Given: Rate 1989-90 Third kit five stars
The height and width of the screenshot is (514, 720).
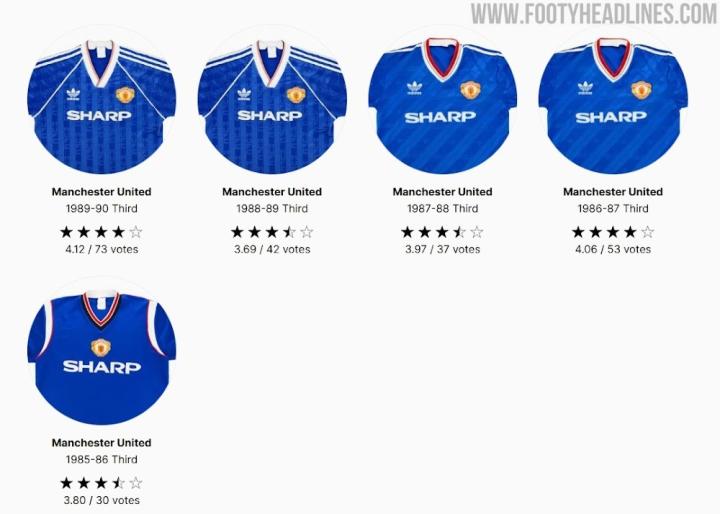Looking at the screenshot, I should [136, 232].
